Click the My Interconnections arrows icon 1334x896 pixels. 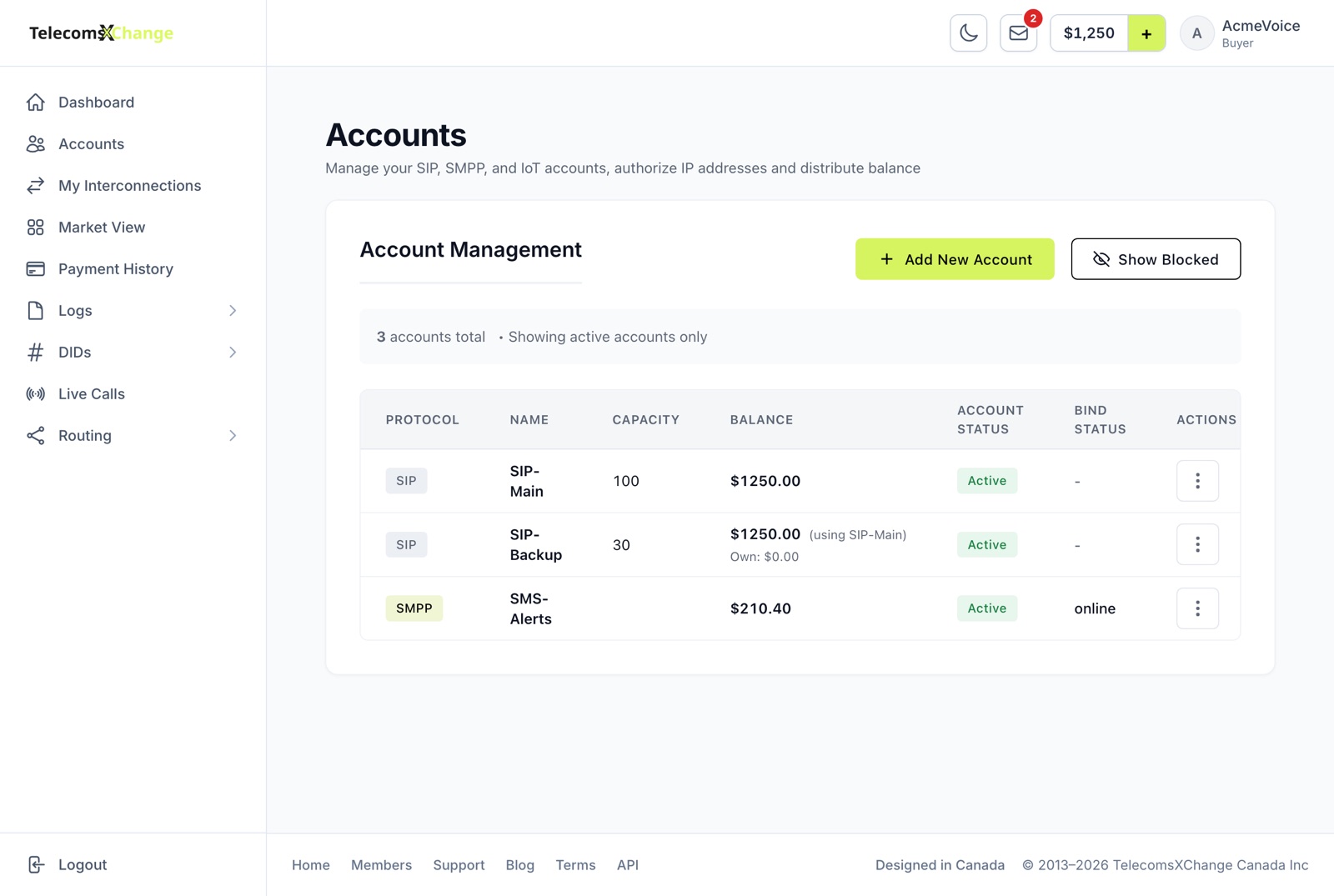point(35,186)
